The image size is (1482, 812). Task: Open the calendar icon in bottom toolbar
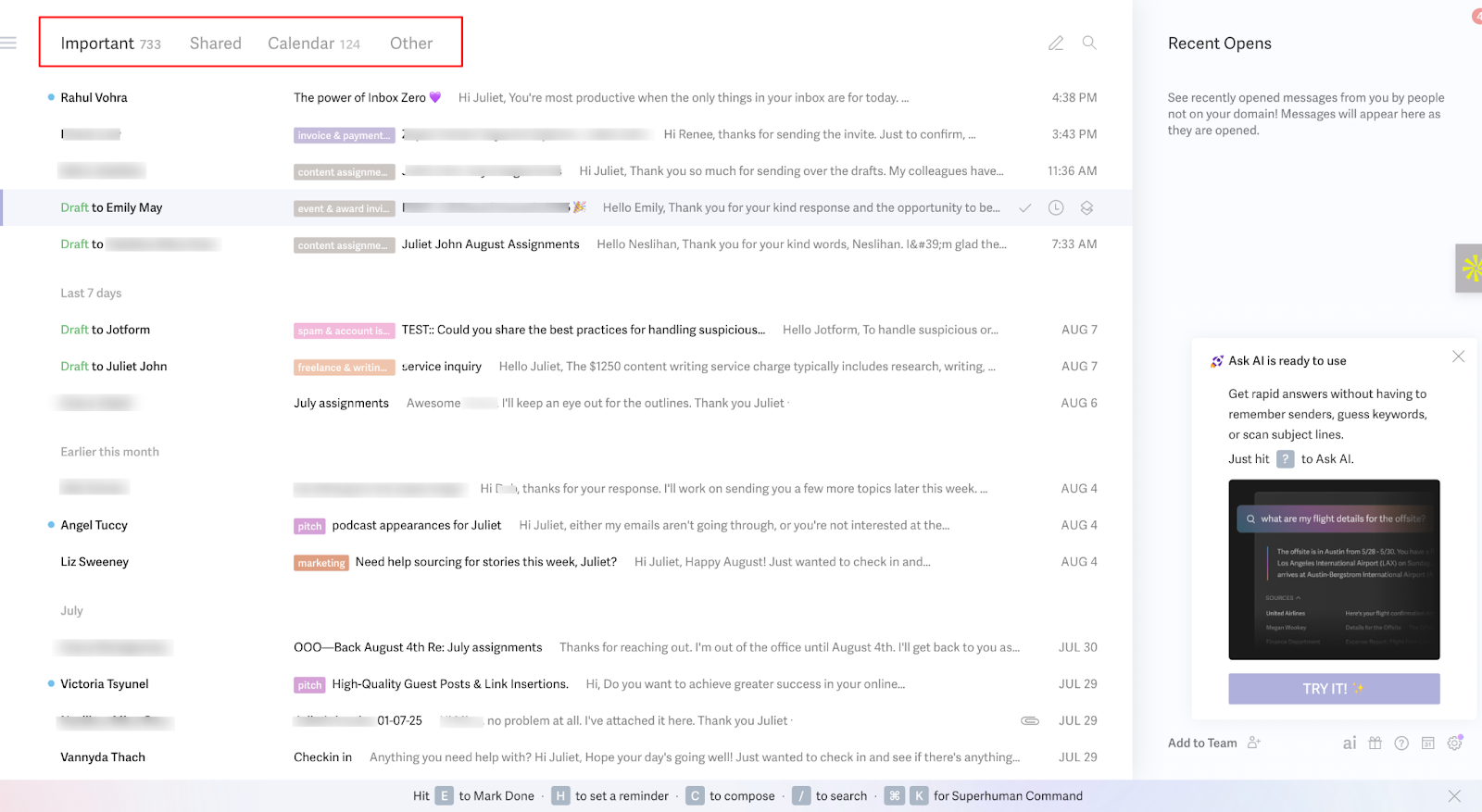point(1428,743)
